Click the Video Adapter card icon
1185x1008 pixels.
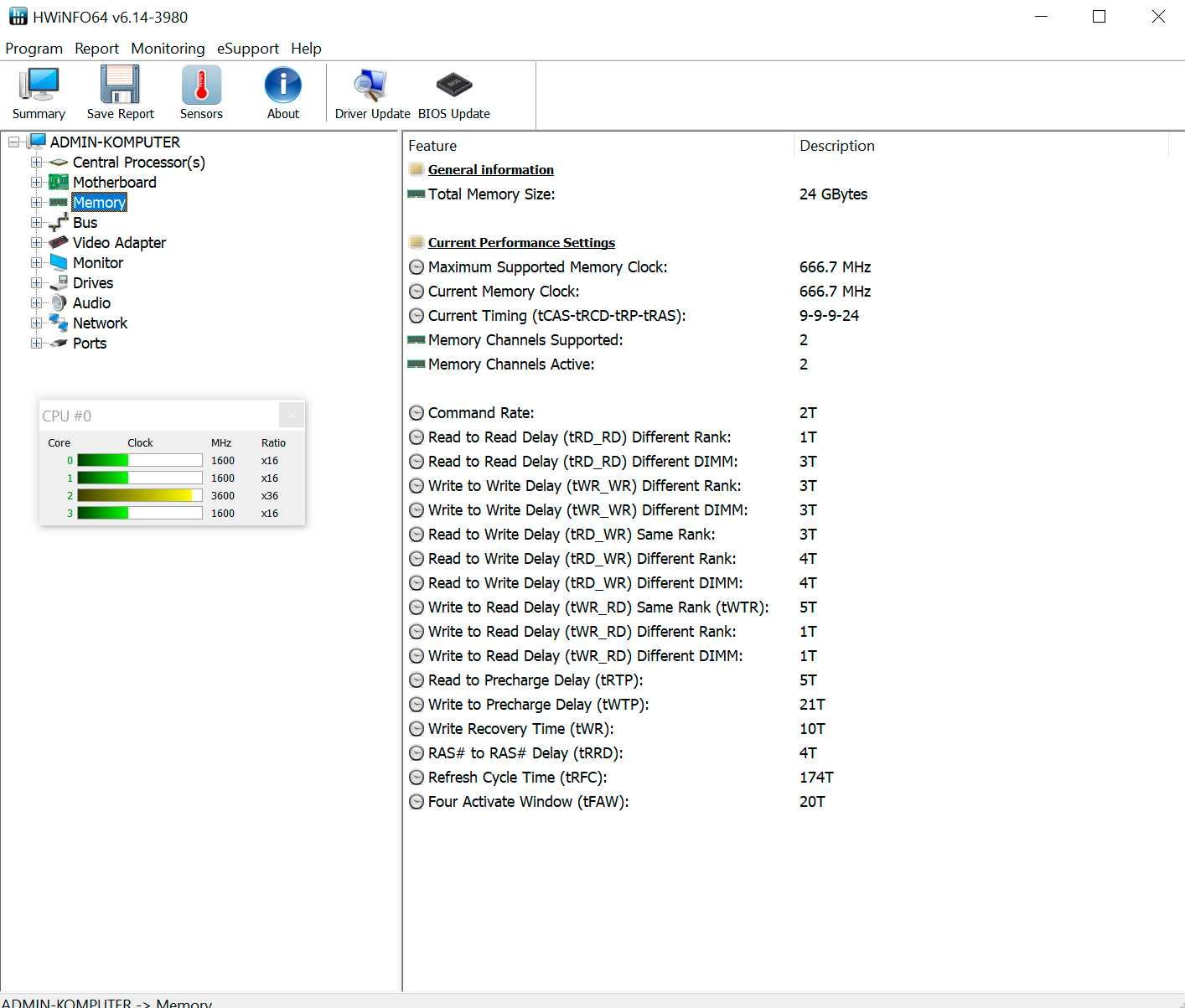click(59, 242)
